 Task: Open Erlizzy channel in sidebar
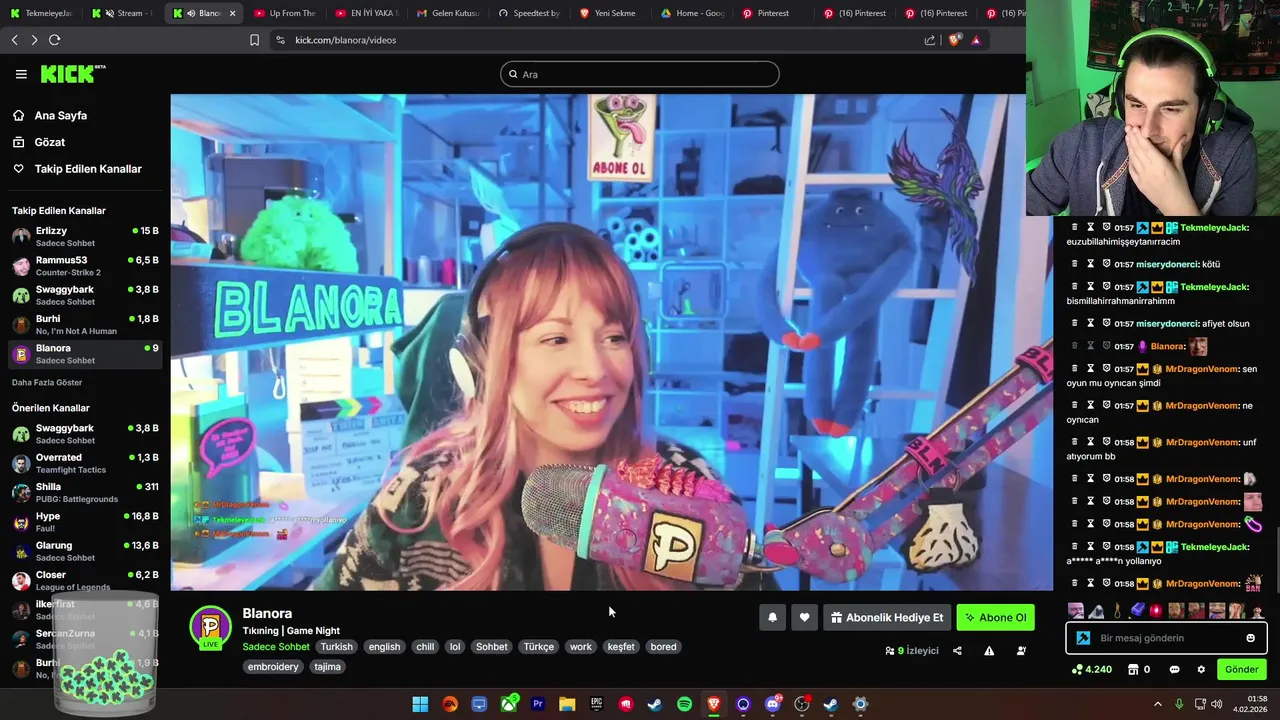[x=85, y=236]
